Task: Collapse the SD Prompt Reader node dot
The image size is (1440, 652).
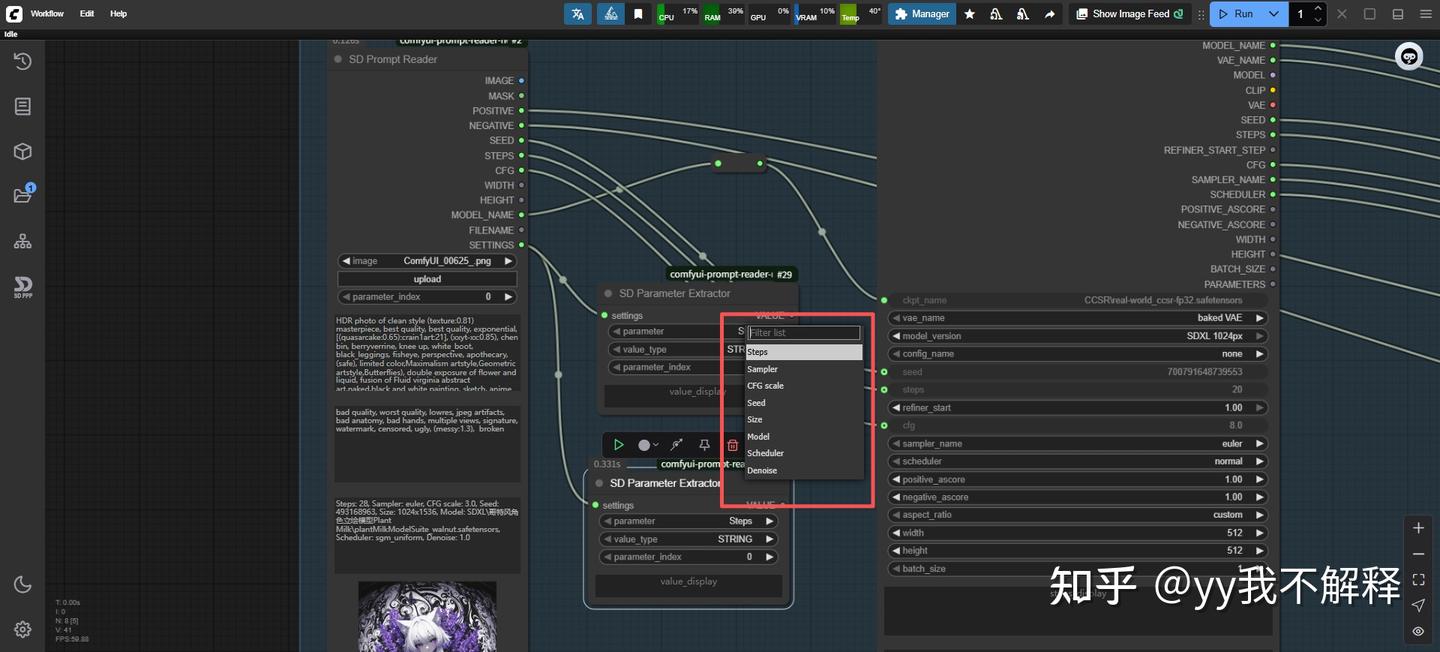Action: [x=338, y=59]
